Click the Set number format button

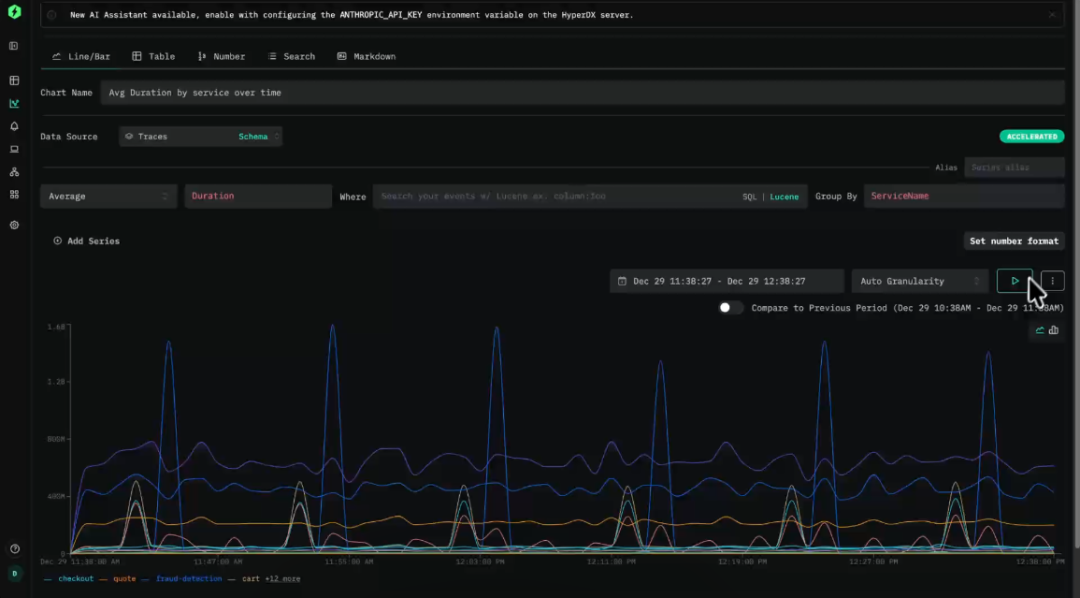pos(1014,241)
